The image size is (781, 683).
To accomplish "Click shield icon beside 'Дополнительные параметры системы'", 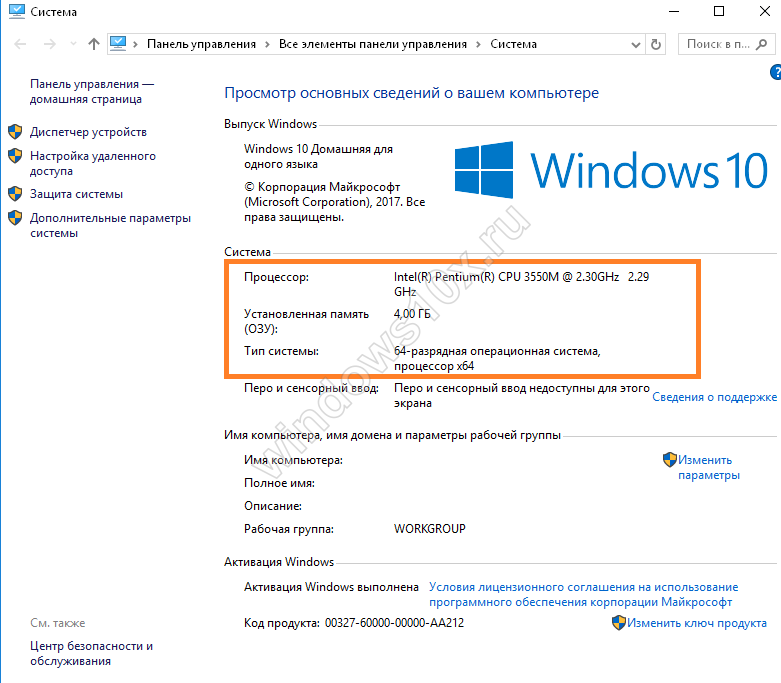I will [15, 218].
